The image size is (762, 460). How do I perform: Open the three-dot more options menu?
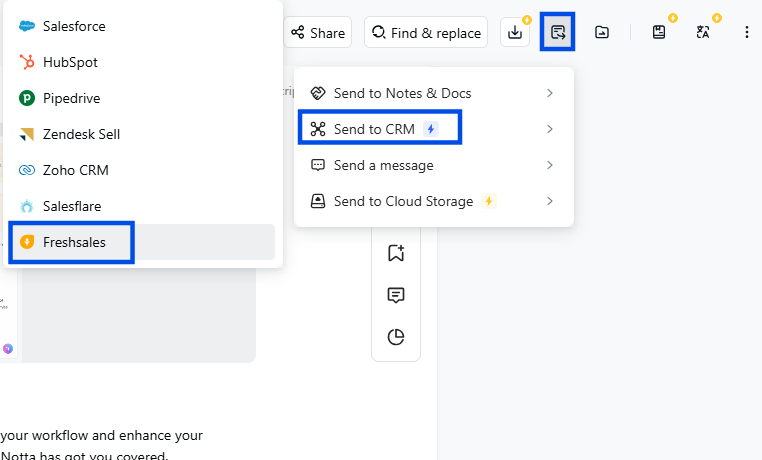746,33
